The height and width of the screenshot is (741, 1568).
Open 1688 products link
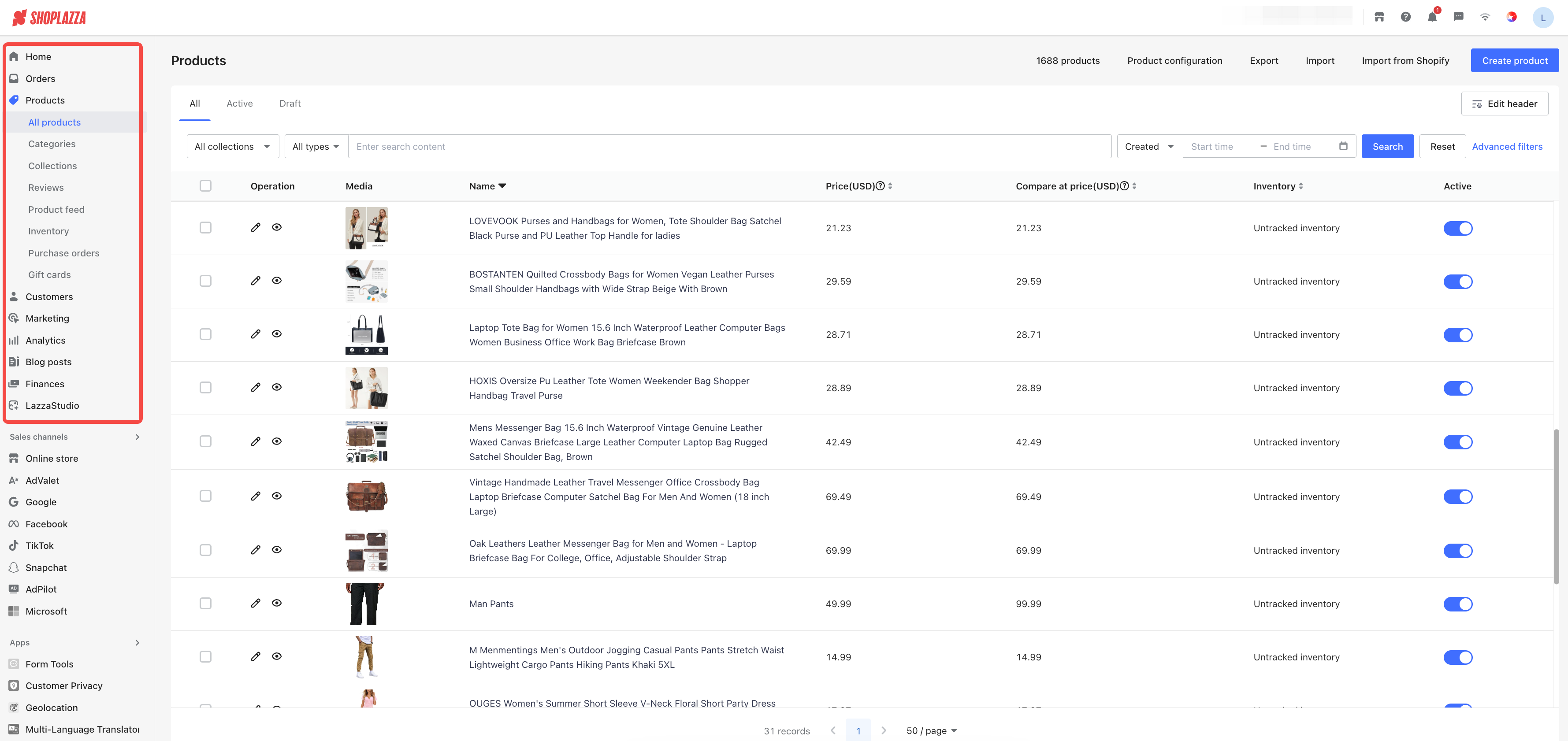pos(1067,60)
